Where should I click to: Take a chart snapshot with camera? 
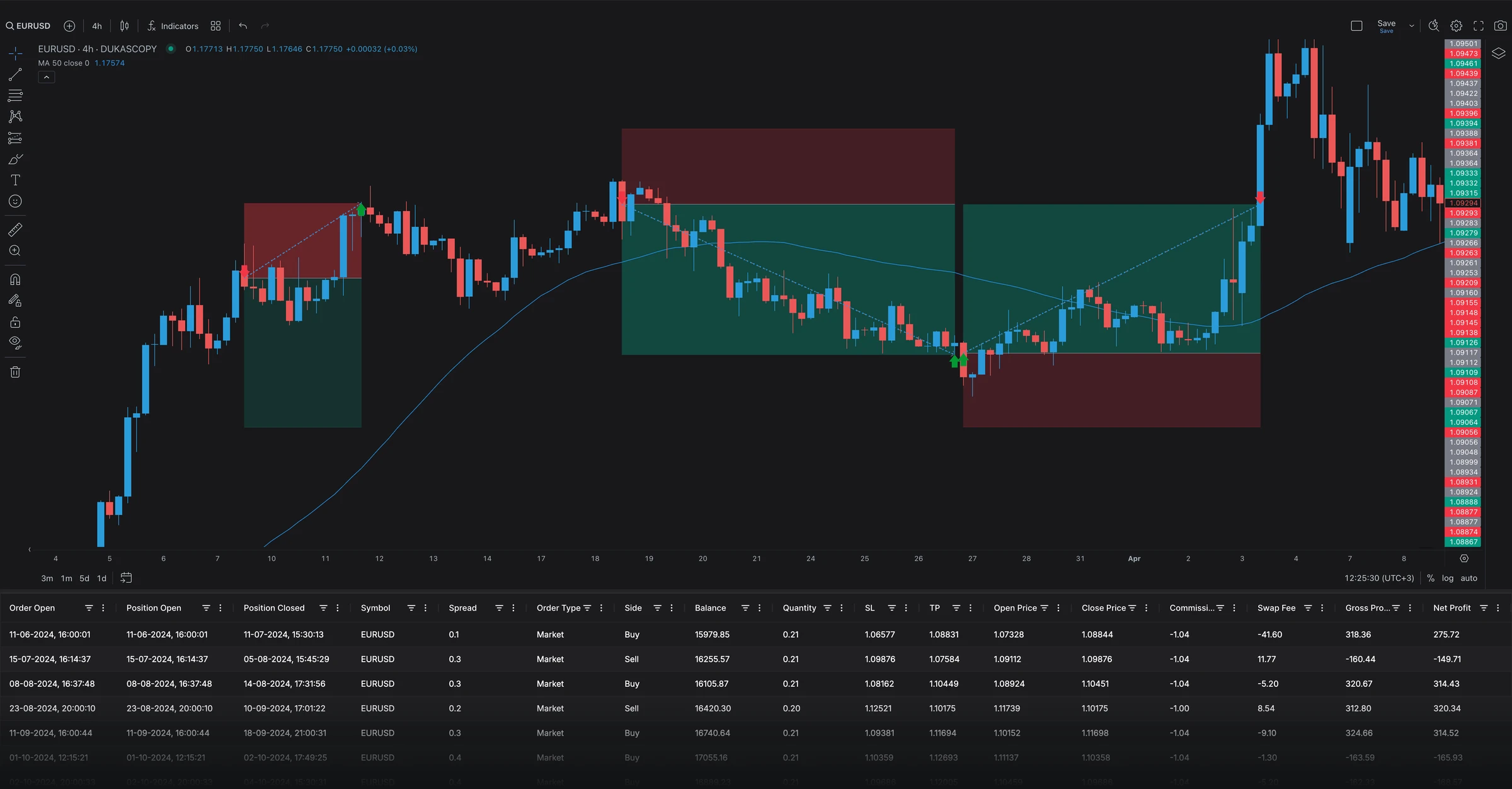click(x=1501, y=26)
